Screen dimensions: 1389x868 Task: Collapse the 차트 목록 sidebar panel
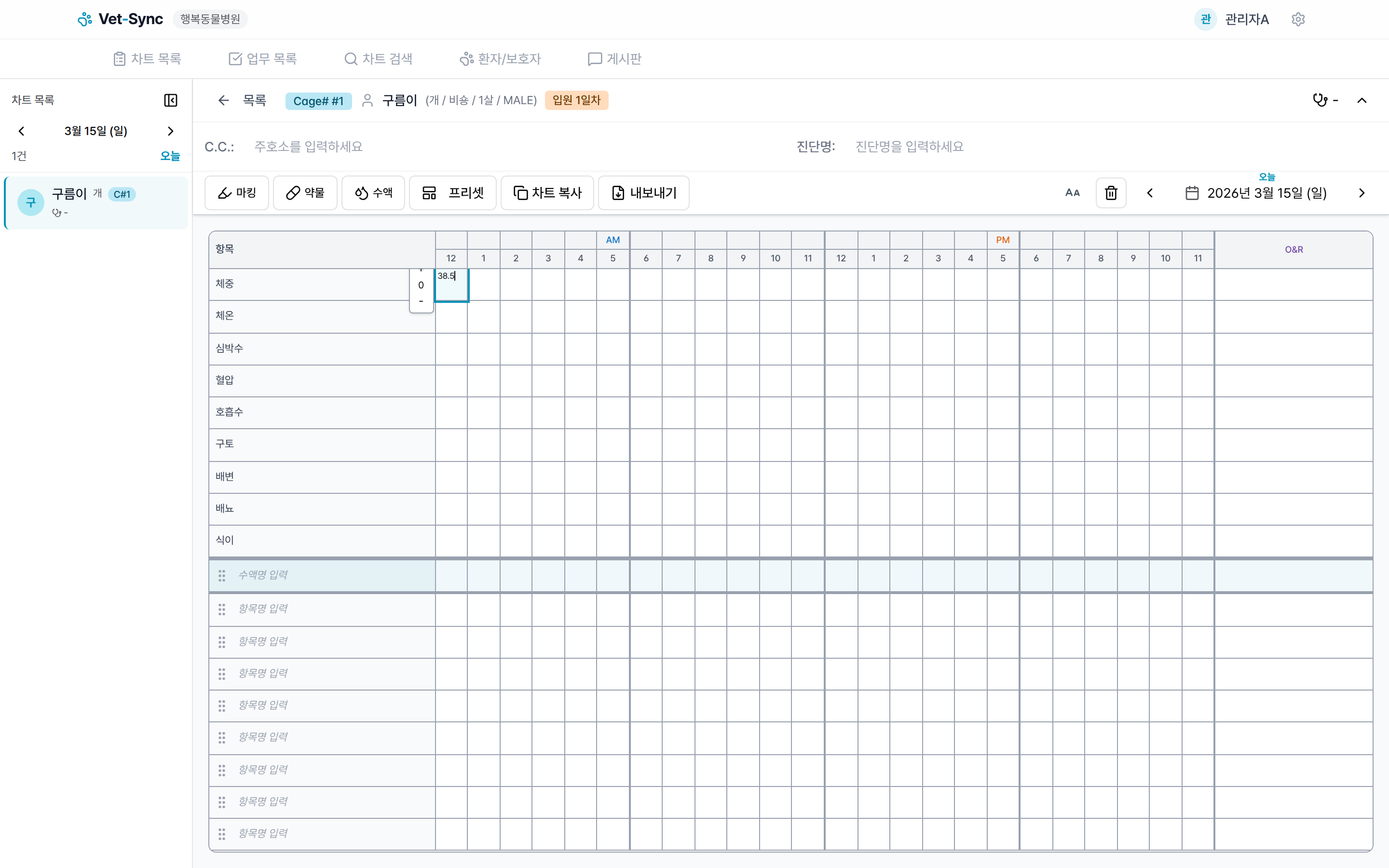click(170, 100)
